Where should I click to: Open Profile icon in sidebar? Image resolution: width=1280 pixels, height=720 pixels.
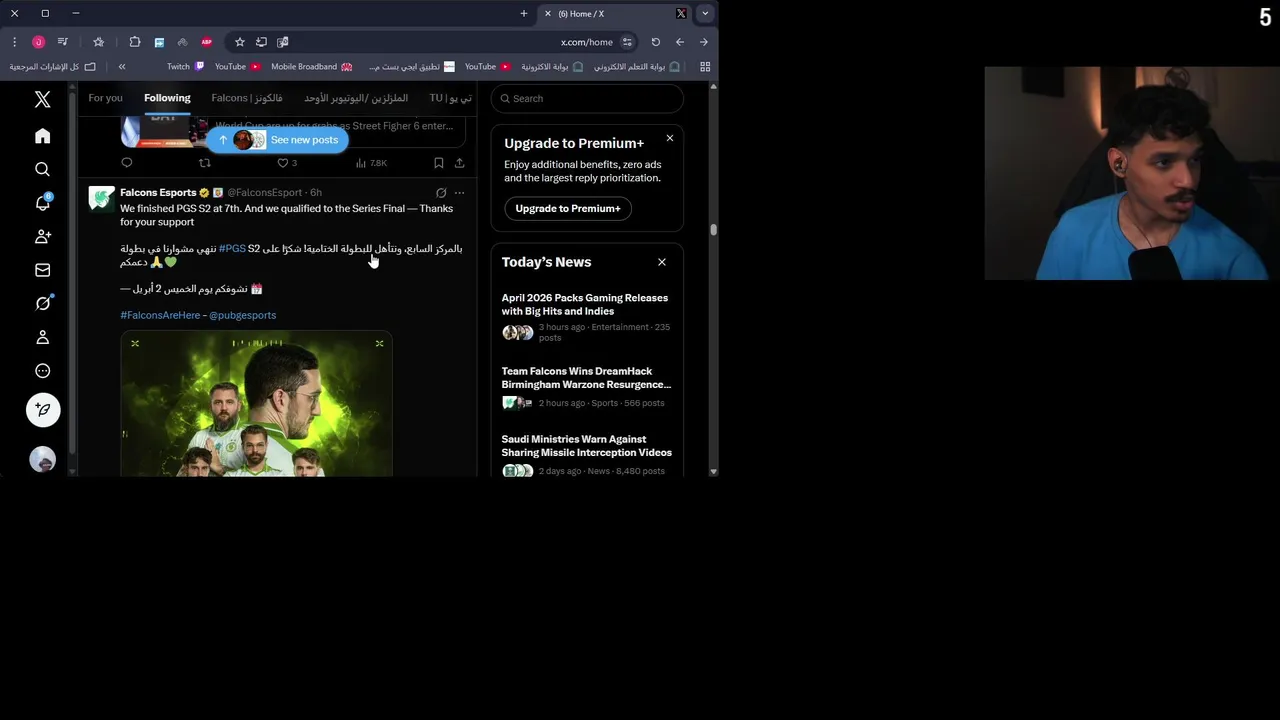(x=42, y=337)
